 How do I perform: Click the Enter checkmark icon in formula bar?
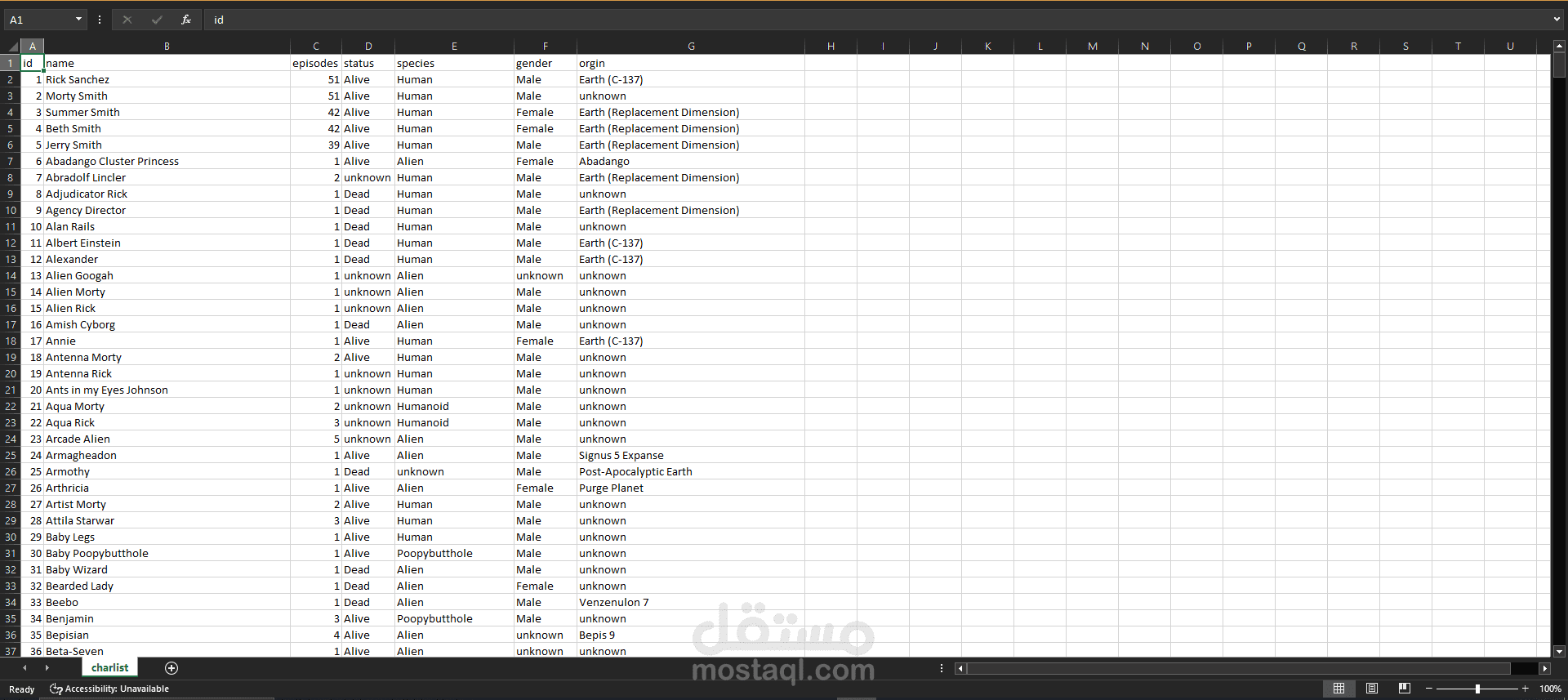coord(157,20)
